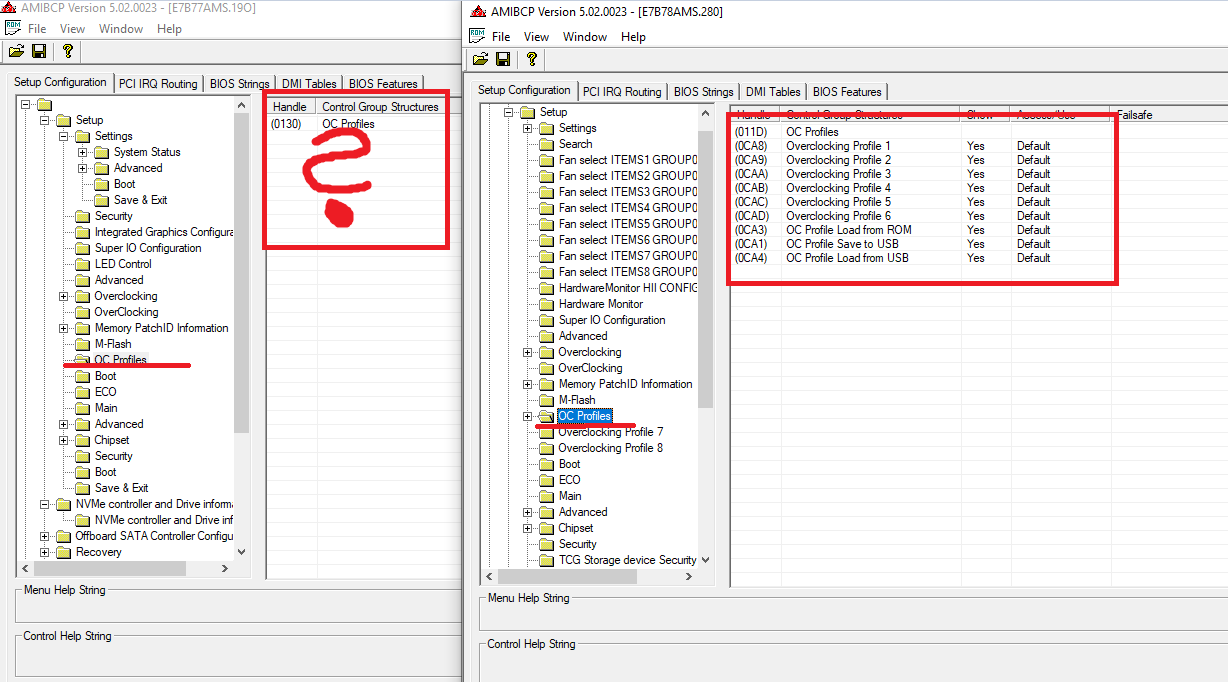Switch to PCI IRQ Routing tab in right window

622,91
